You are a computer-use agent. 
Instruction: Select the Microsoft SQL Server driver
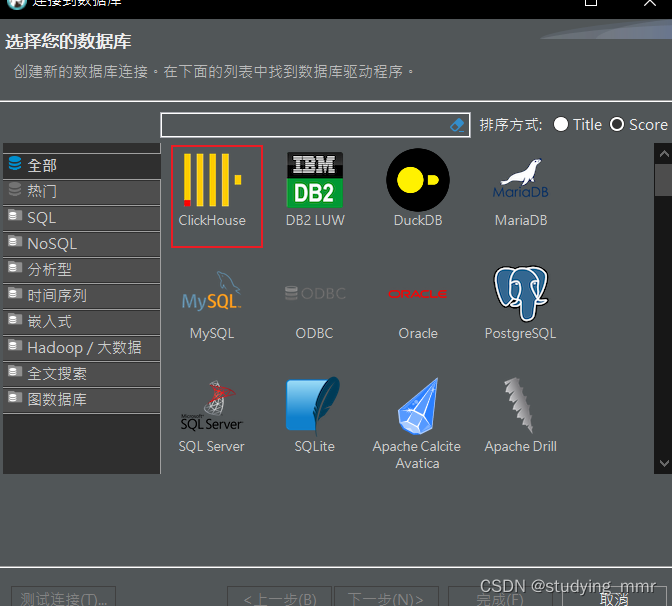point(211,417)
